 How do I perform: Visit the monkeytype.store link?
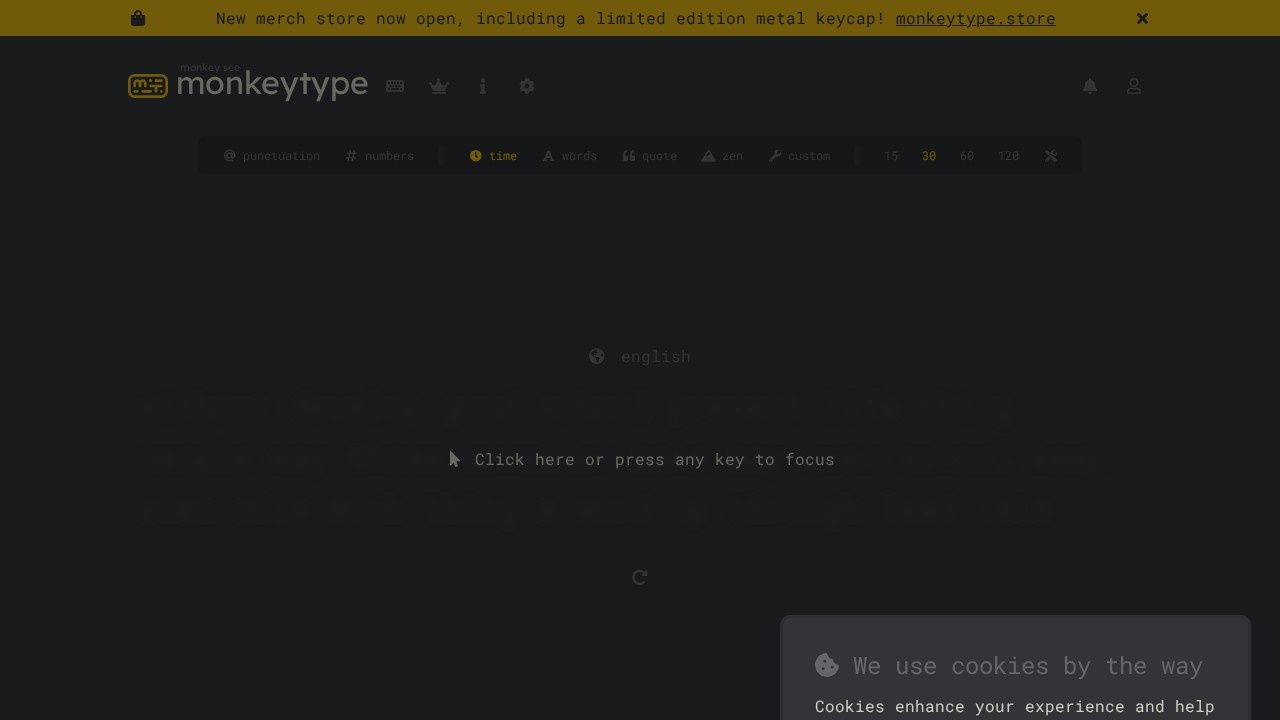[x=975, y=18]
